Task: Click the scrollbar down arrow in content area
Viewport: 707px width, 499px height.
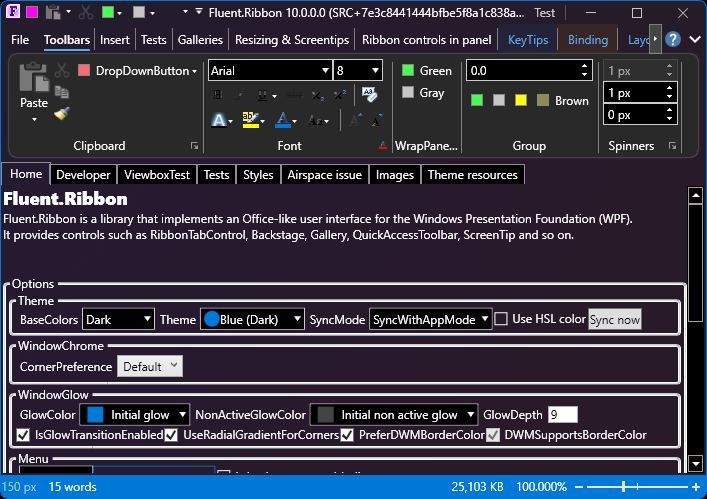Action: (695, 463)
